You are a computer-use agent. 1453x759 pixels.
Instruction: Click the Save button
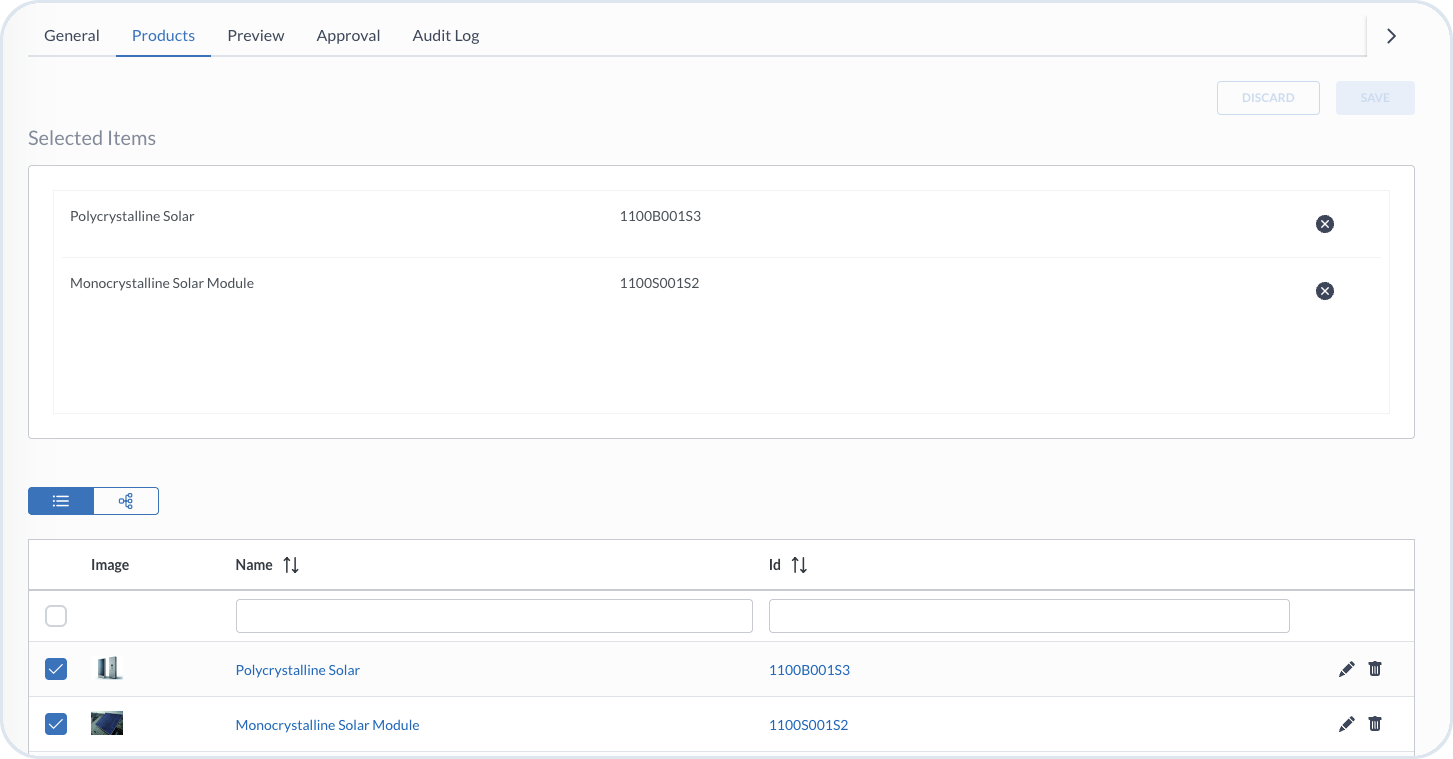click(x=1375, y=98)
